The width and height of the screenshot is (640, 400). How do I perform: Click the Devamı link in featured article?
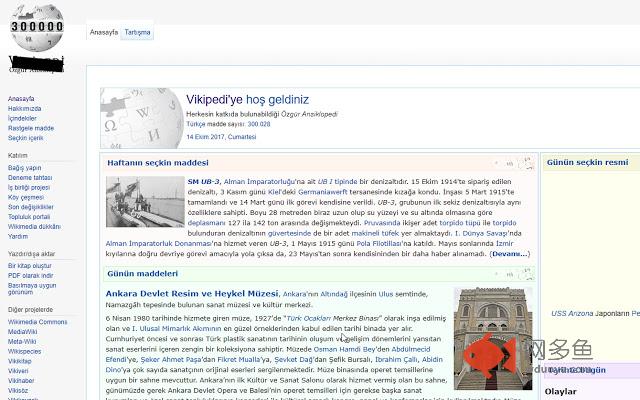click(509, 254)
